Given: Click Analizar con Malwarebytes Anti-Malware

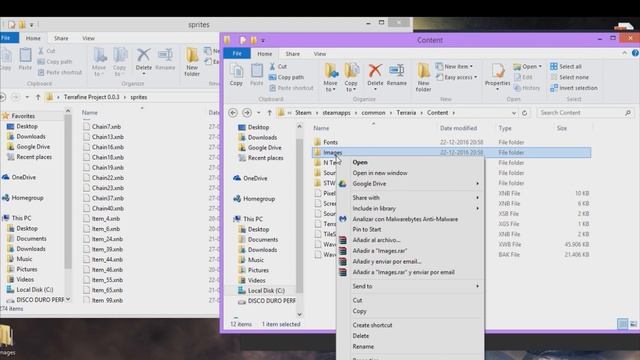Looking at the screenshot, I should pyautogui.click(x=405, y=219).
